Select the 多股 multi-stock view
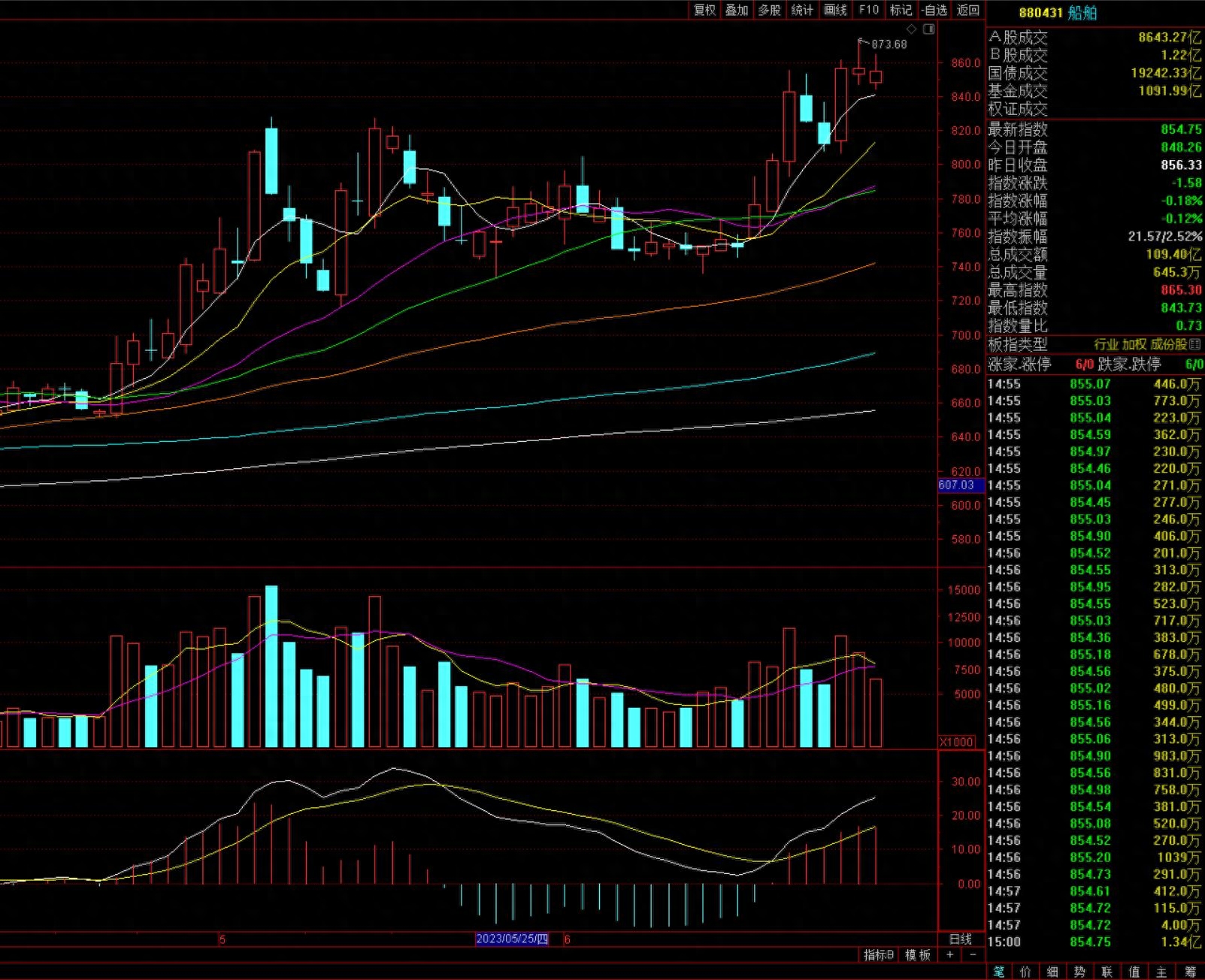The image size is (1205, 980). (x=769, y=10)
